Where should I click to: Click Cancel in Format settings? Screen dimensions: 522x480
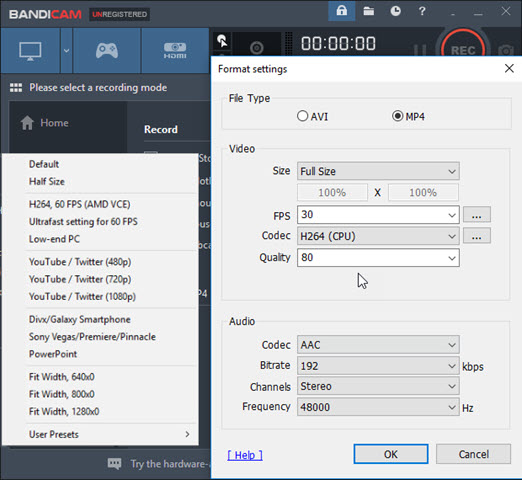(473, 454)
